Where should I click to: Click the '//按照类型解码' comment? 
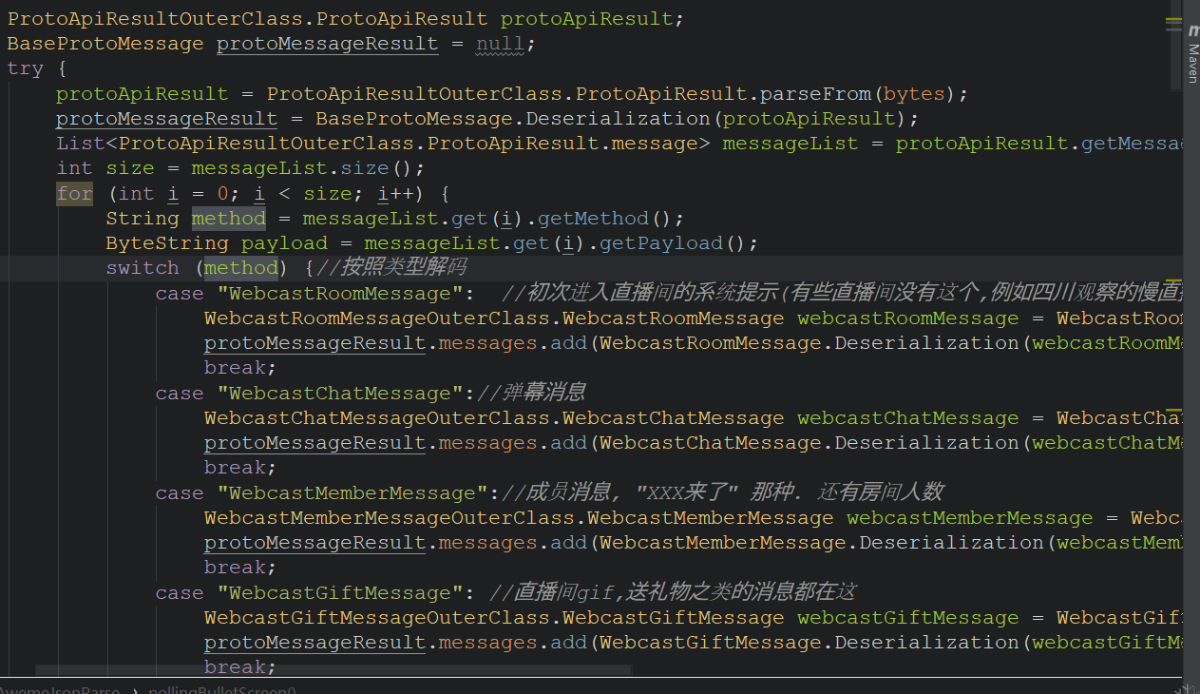[391, 268]
